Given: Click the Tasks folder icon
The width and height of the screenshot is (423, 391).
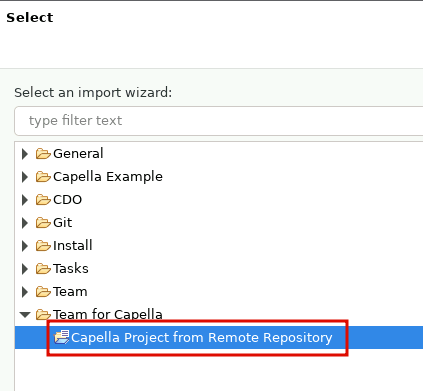Looking at the screenshot, I should coord(43,269).
